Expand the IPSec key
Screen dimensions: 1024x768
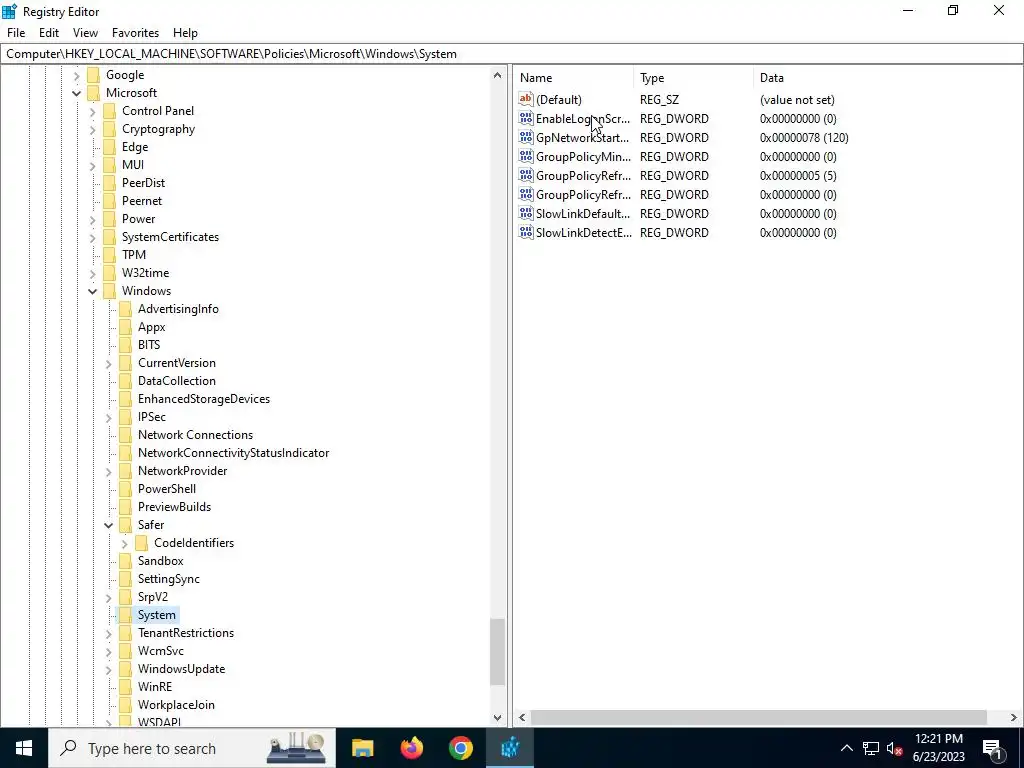click(x=108, y=417)
